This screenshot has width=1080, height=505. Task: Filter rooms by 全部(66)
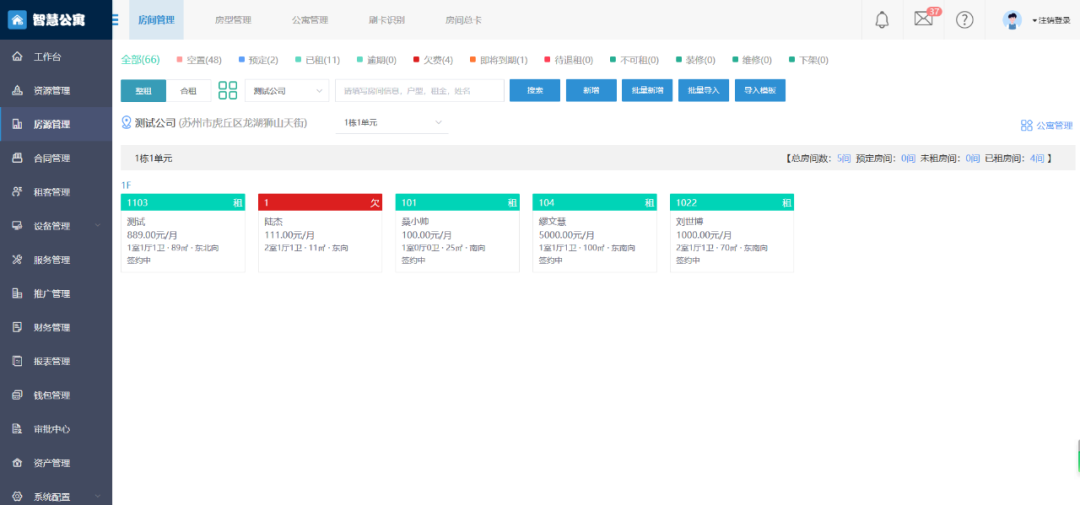point(141,60)
